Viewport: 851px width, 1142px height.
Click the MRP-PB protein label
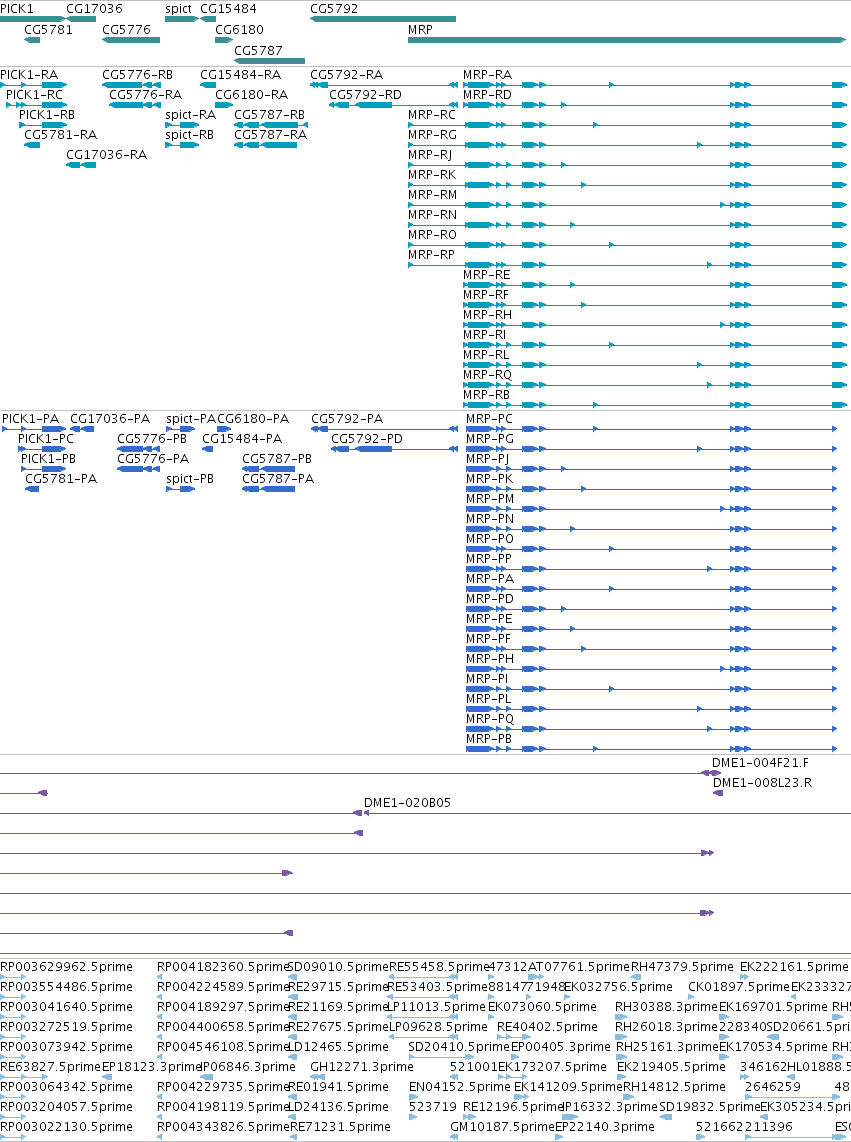(489, 739)
